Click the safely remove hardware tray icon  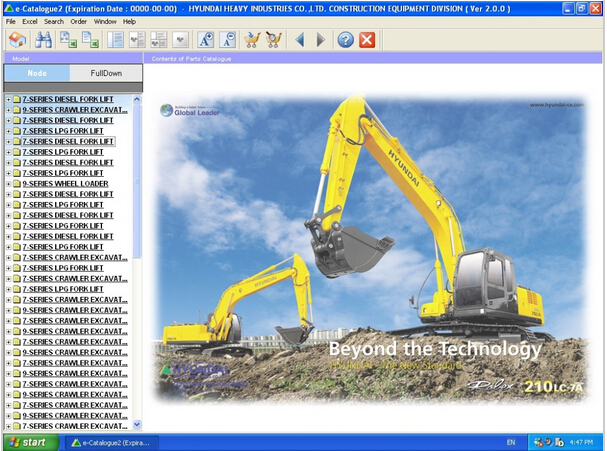point(559,442)
